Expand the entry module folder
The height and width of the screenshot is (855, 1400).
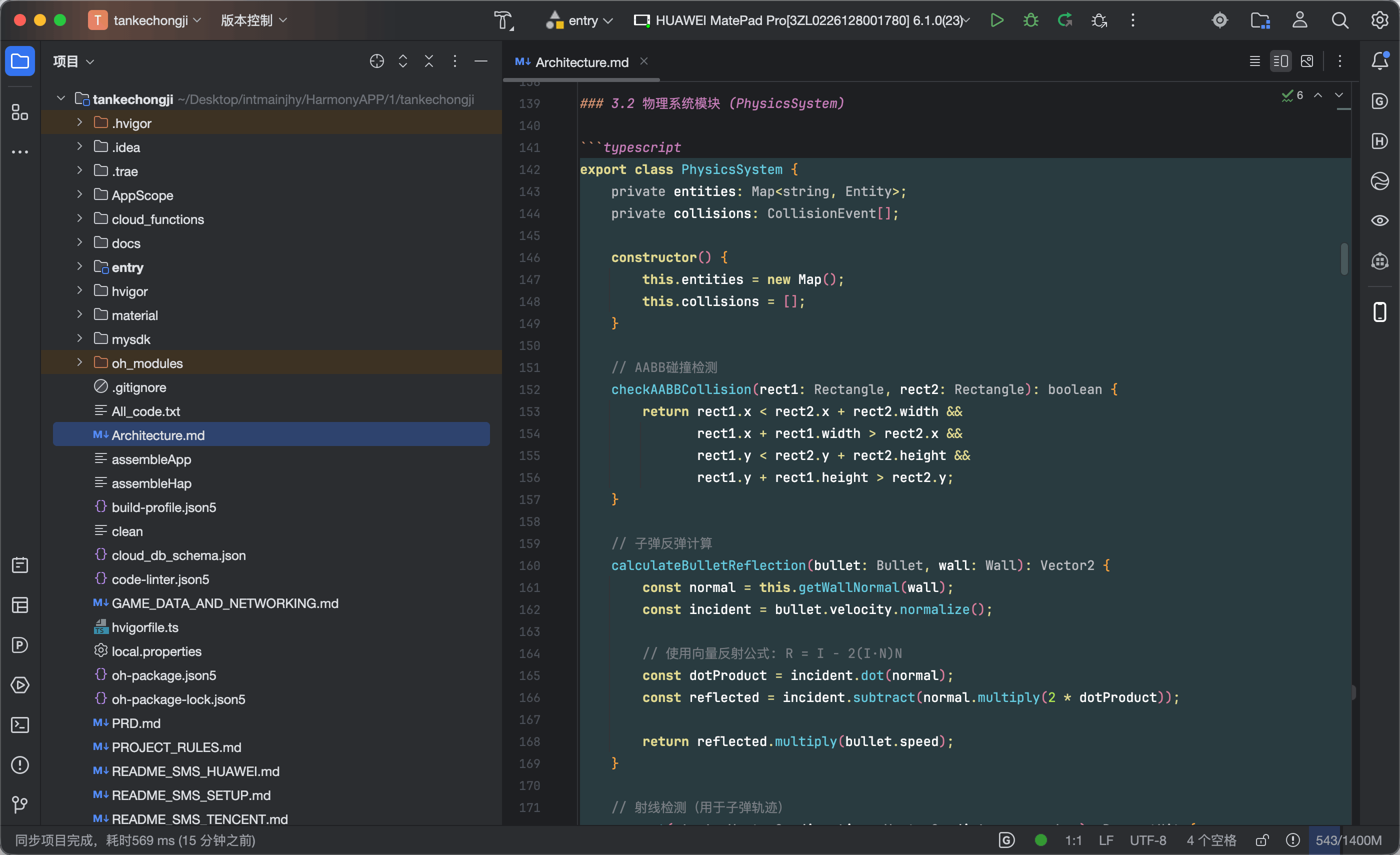coord(79,267)
